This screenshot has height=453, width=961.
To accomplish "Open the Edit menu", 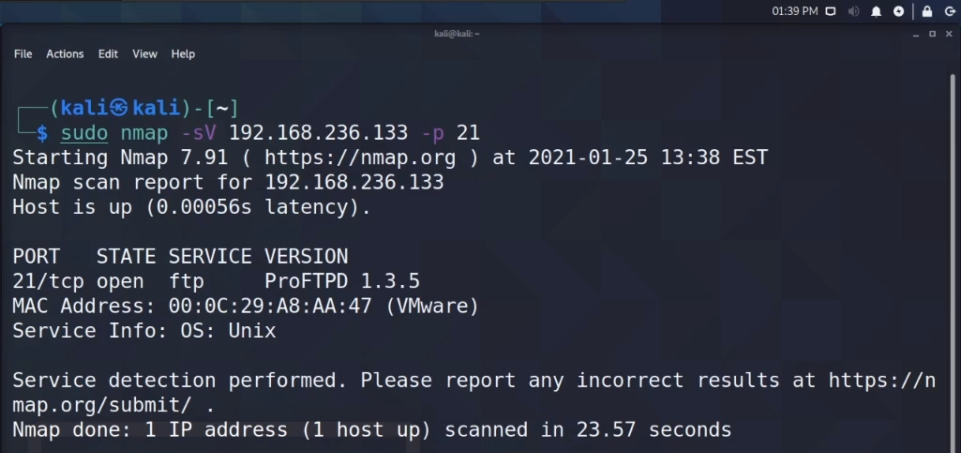I will click(108, 54).
